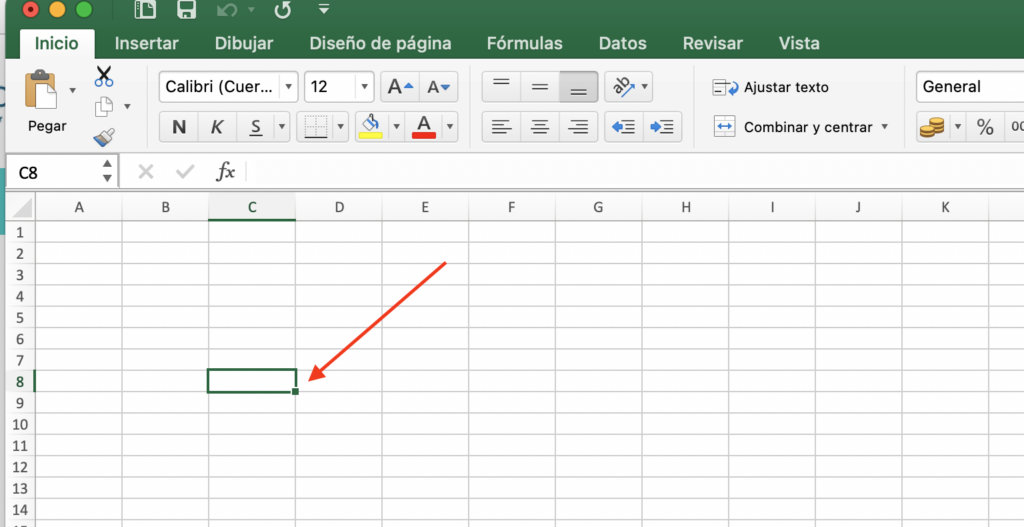
Task: Toggle center horizontal alignment
Action: [539, 127]
